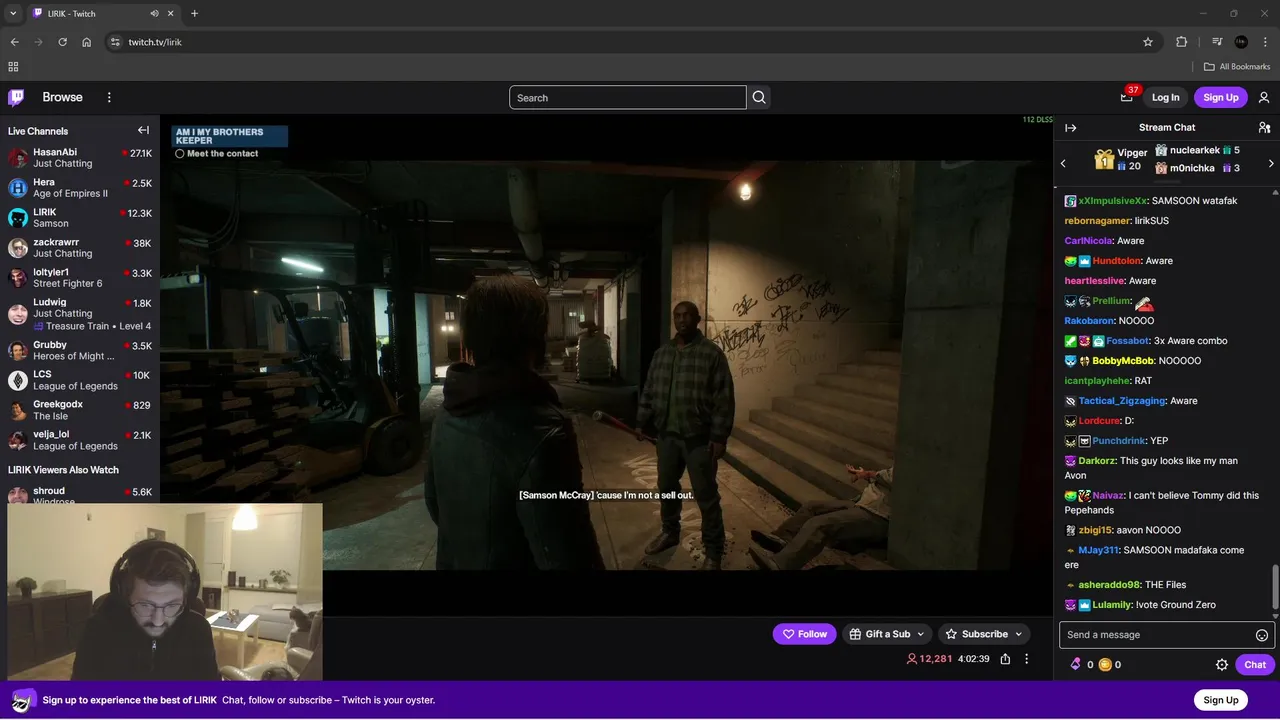Click the BobbyMcBob username in chat
Image resolution: width=1280 pixels, height=720 pixels.
coord(1123,361)
